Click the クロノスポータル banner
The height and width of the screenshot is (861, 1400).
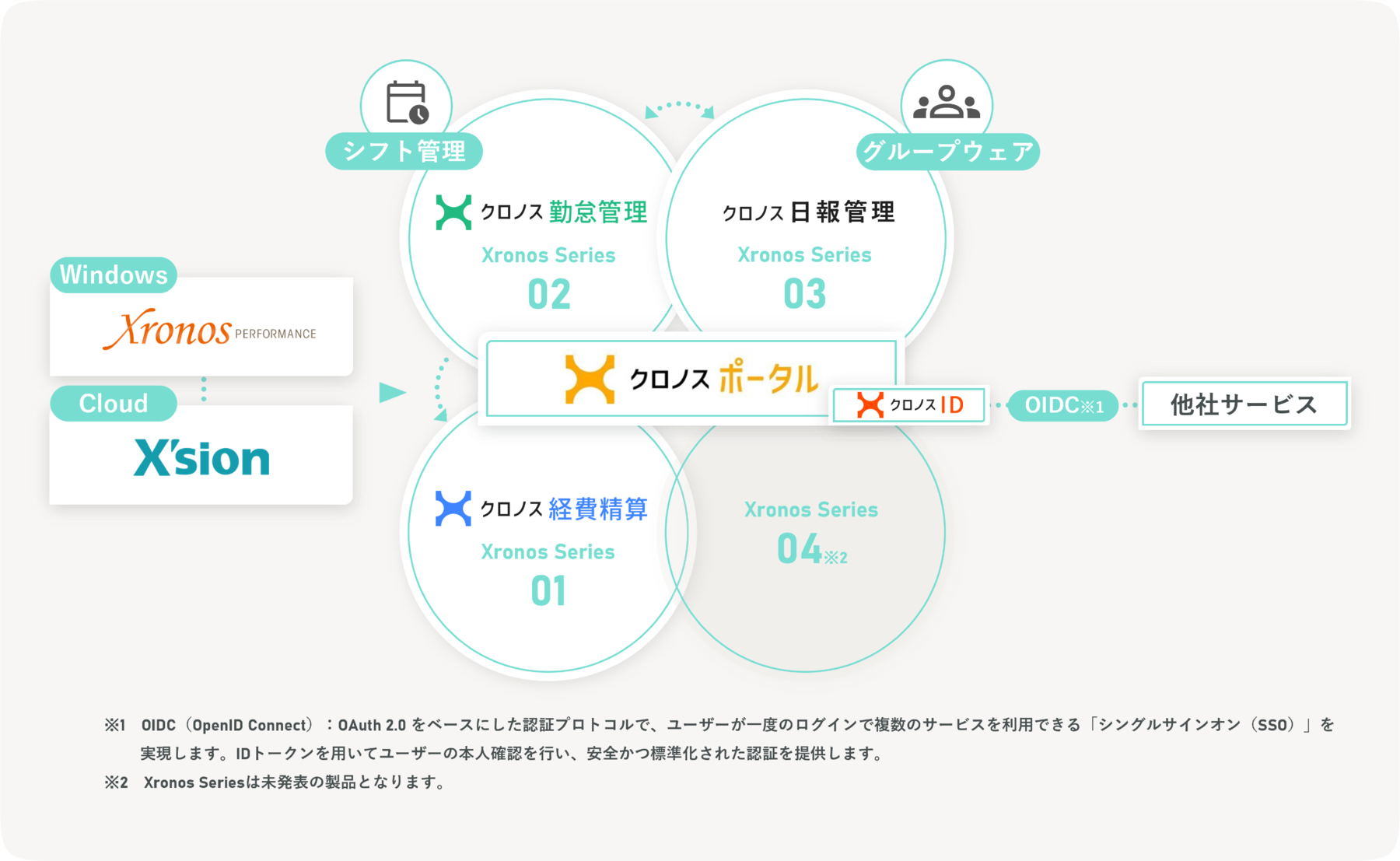691,379
